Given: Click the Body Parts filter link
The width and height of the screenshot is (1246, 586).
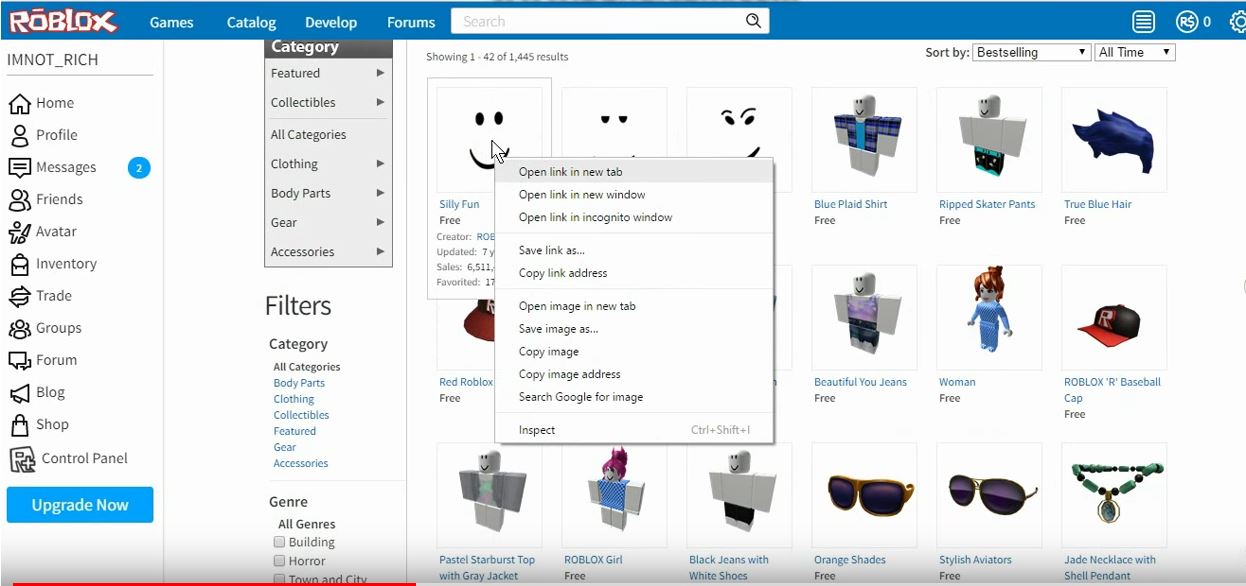Looking at the screenshot, I should (299, 383).
